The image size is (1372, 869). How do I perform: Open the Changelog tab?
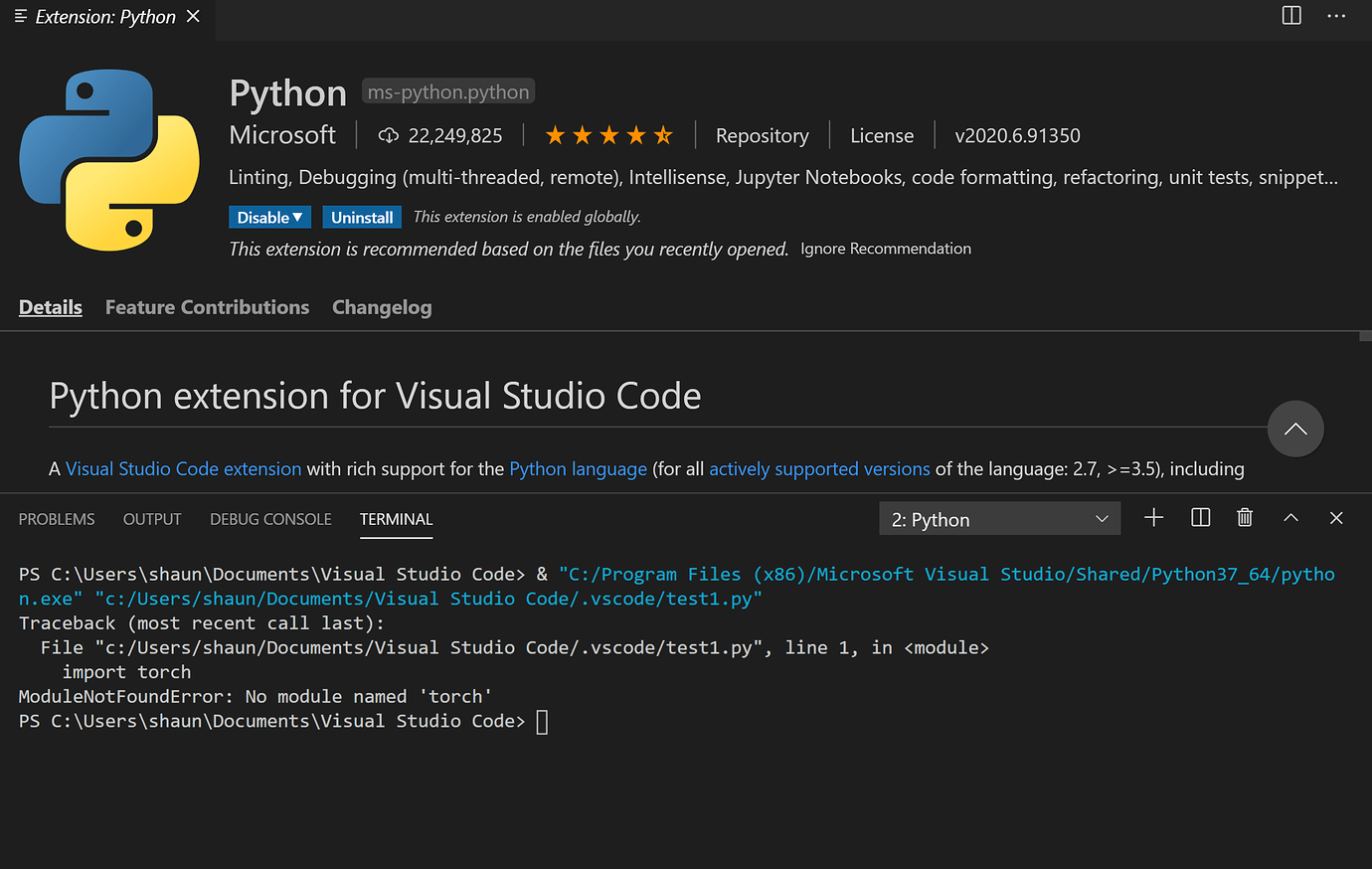pos(382,307)
